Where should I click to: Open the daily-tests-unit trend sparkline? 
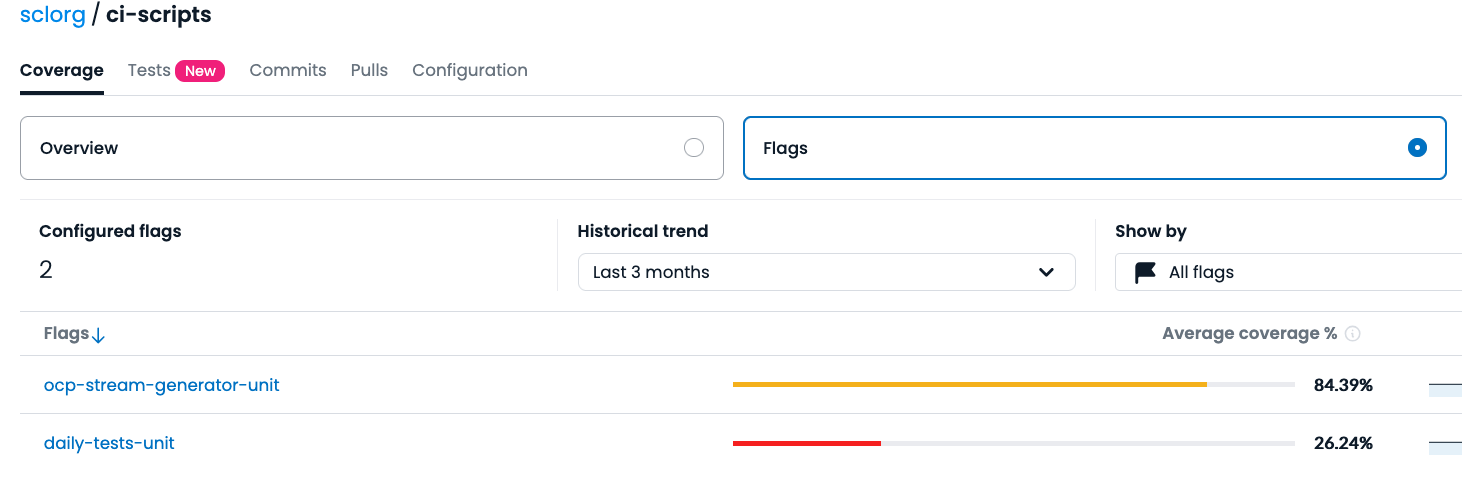[x=1445, y=443]
